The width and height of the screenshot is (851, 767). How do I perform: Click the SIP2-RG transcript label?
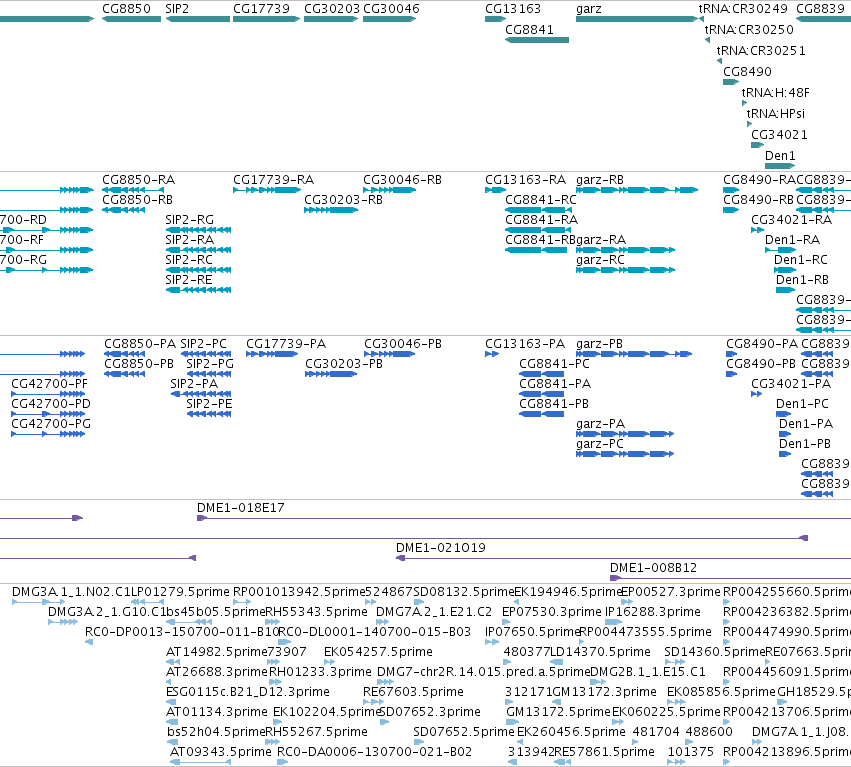coord(189,220)
